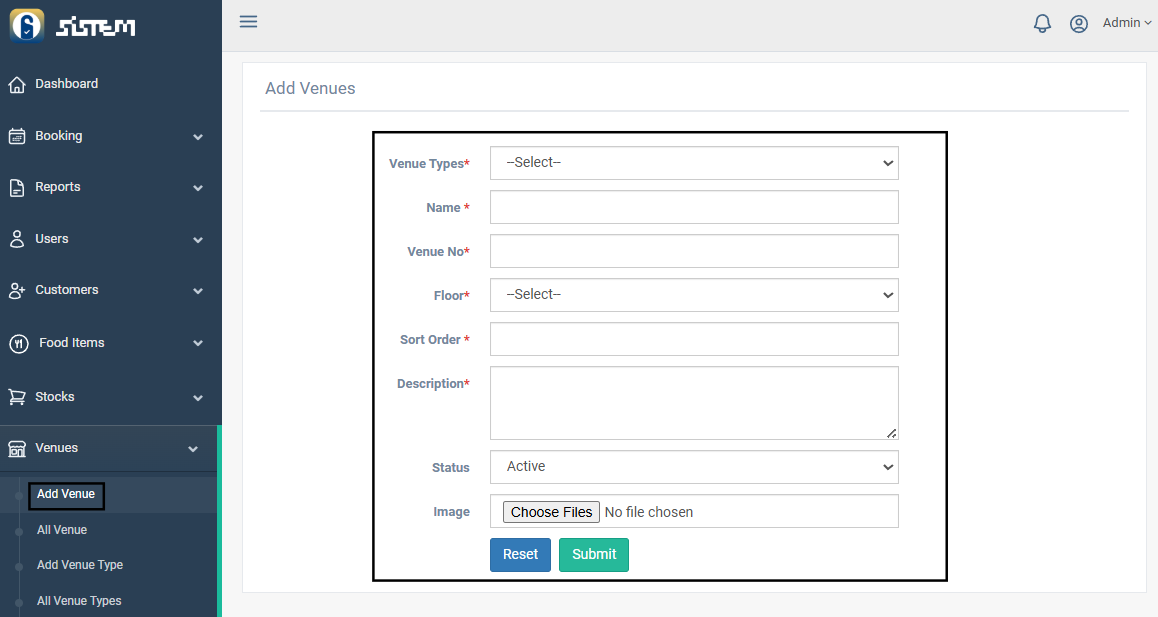The height and width of the screenshot is (617, 1158).
Task: Click the Reports document icon
Action: pyautogui.click(x=17, y=188)
